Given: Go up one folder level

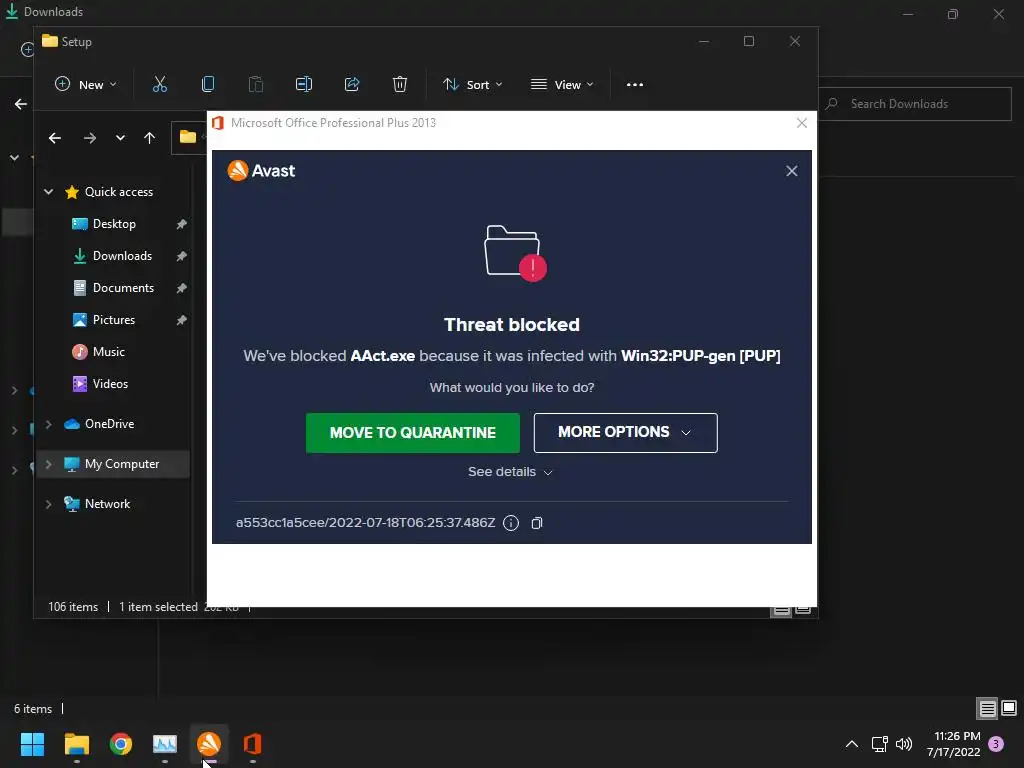Looking at the screenshot, I should [150, 138].
